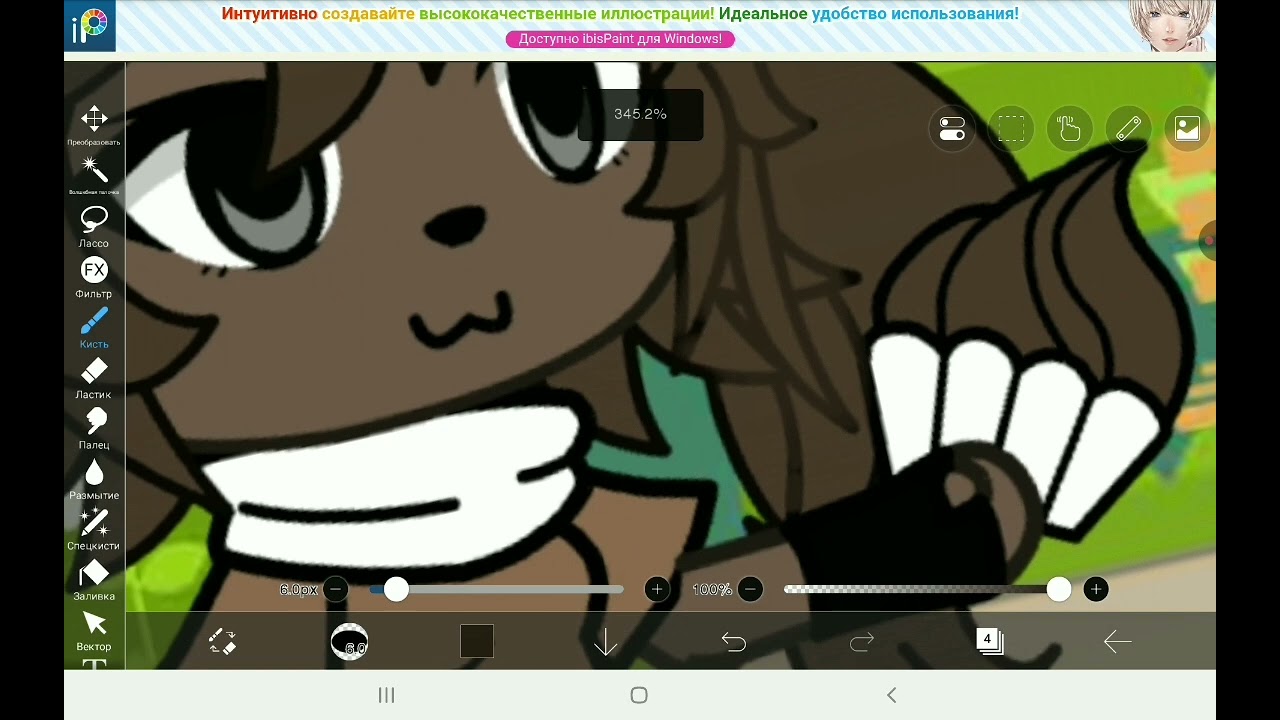Select the Transform (Преобразовать) tool

(94, 125)
